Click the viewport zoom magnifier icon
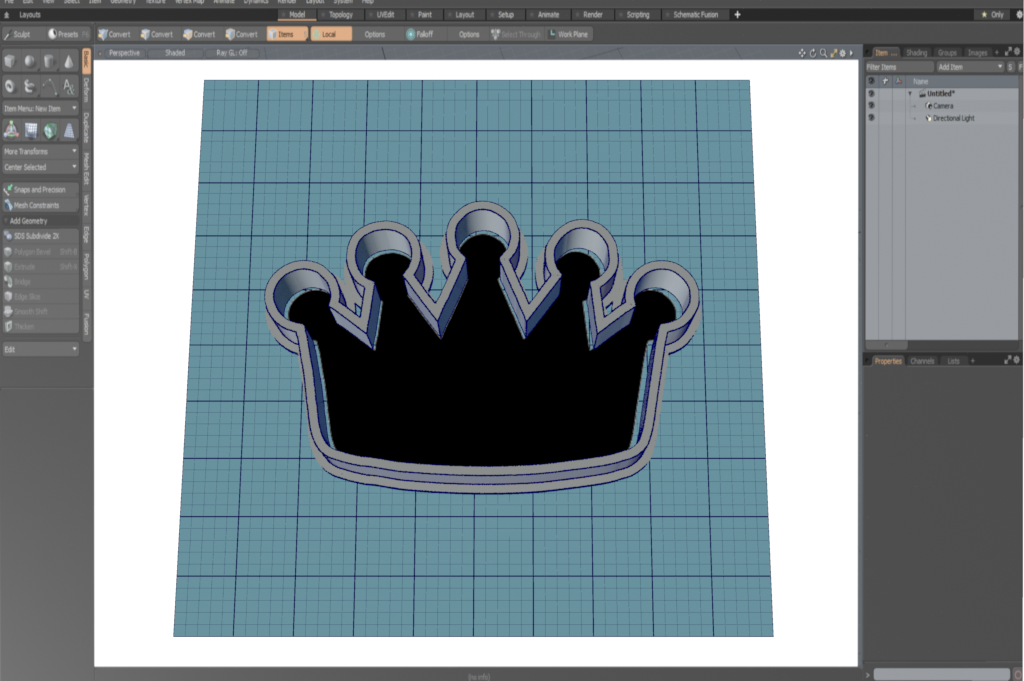This screenshot has height=681, width=1024. pos(823,52)
